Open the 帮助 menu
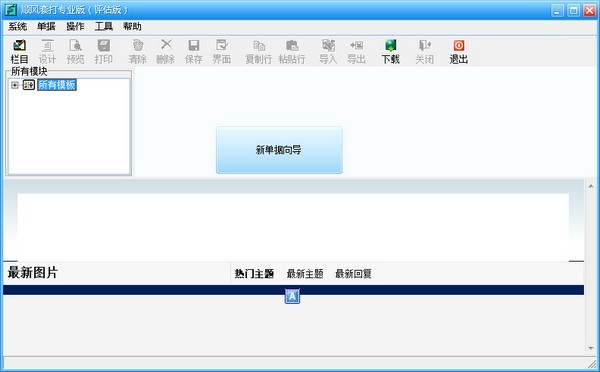Screen dimensions: 600x372 pos(132,26)
